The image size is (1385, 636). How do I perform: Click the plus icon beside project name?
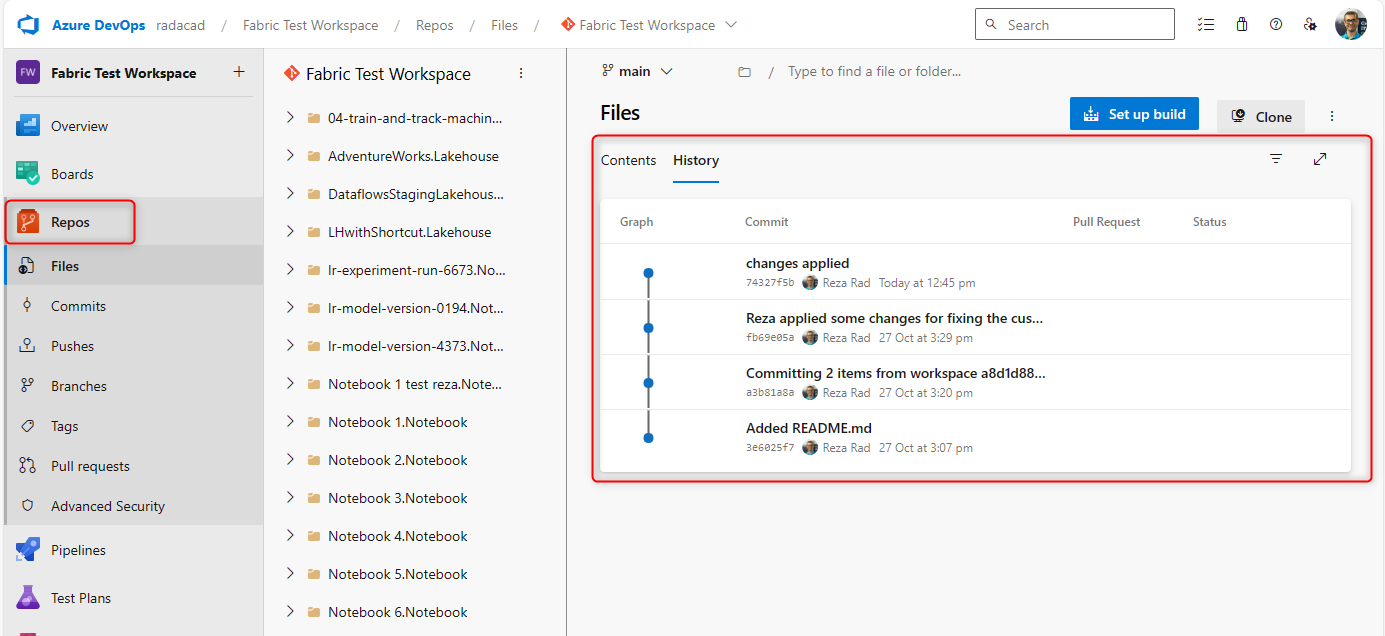point(238,72)
